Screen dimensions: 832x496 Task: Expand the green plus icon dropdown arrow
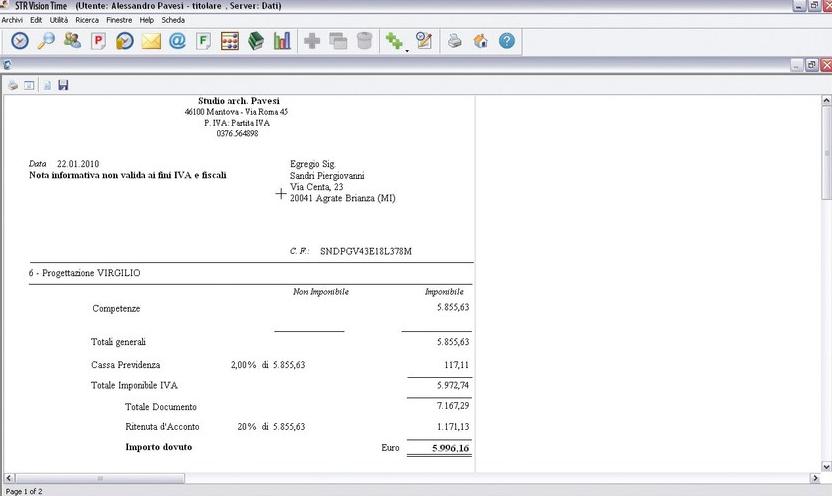(x=407, y=48)
